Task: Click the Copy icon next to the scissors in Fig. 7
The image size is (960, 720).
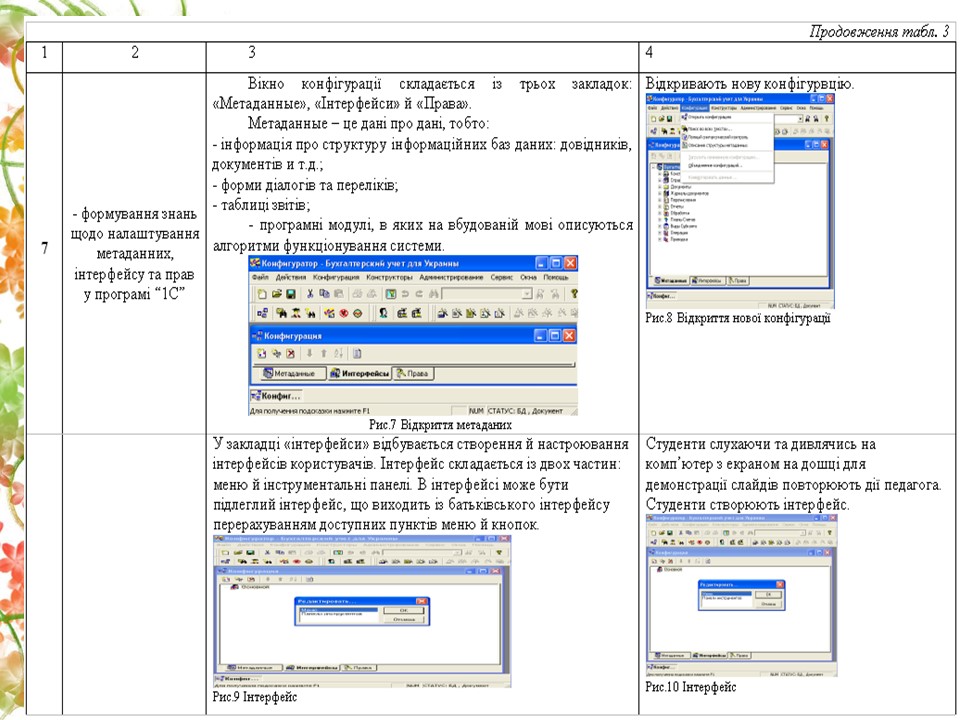Action: pos(325,294)
